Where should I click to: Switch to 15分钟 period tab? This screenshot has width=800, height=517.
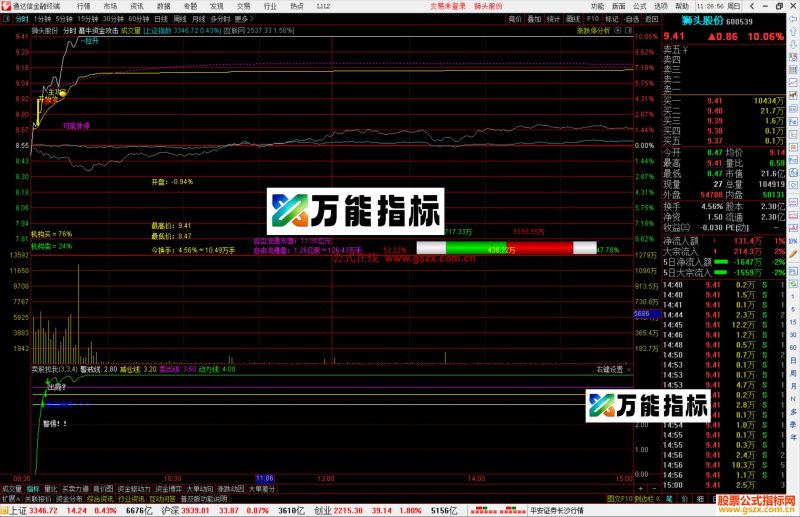pyautogui.click(x=87, y=19)
